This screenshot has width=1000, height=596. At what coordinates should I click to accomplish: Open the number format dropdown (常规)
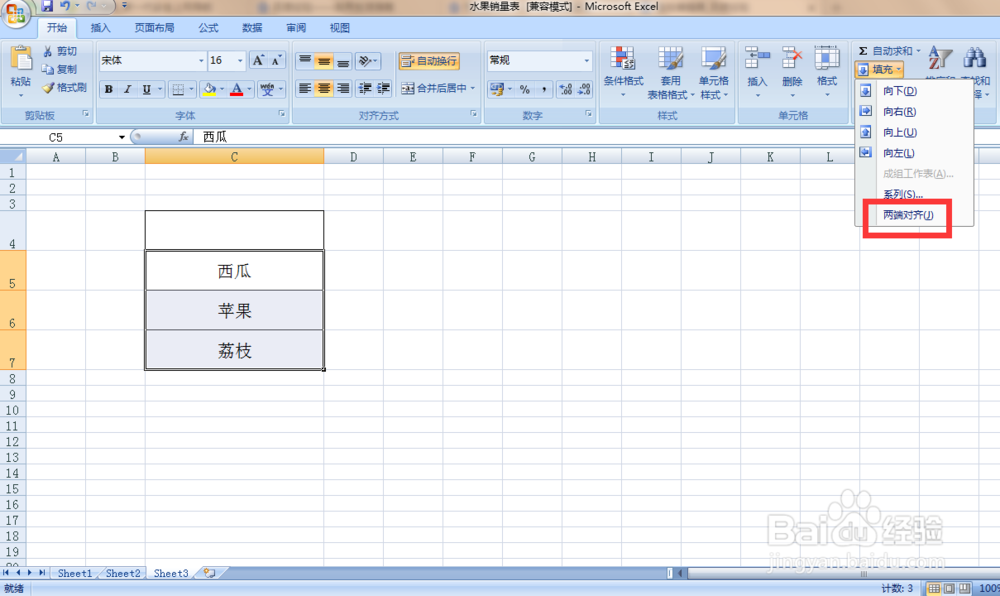click(x=587, y=61)
